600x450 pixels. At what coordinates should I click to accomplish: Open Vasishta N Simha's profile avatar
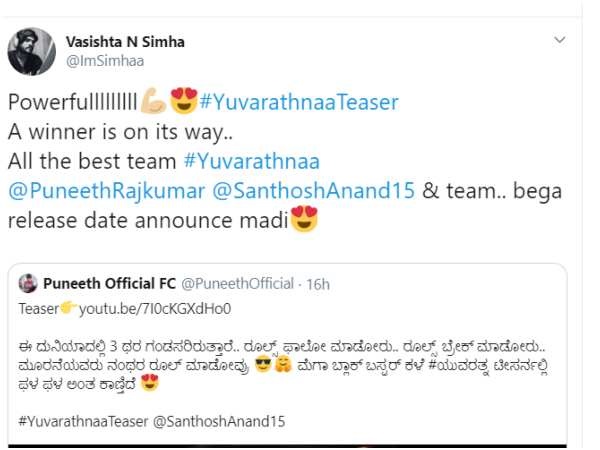[x=31, y=51]
